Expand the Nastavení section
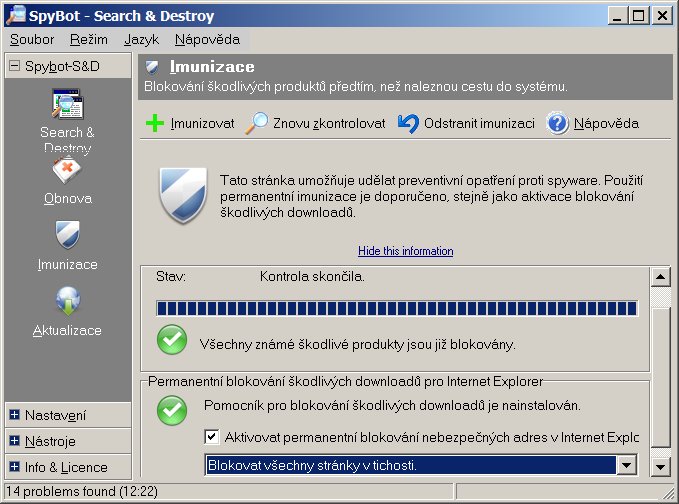Image resolution: width=679 pixels, height=504 pixels. (x=14, y=415)
